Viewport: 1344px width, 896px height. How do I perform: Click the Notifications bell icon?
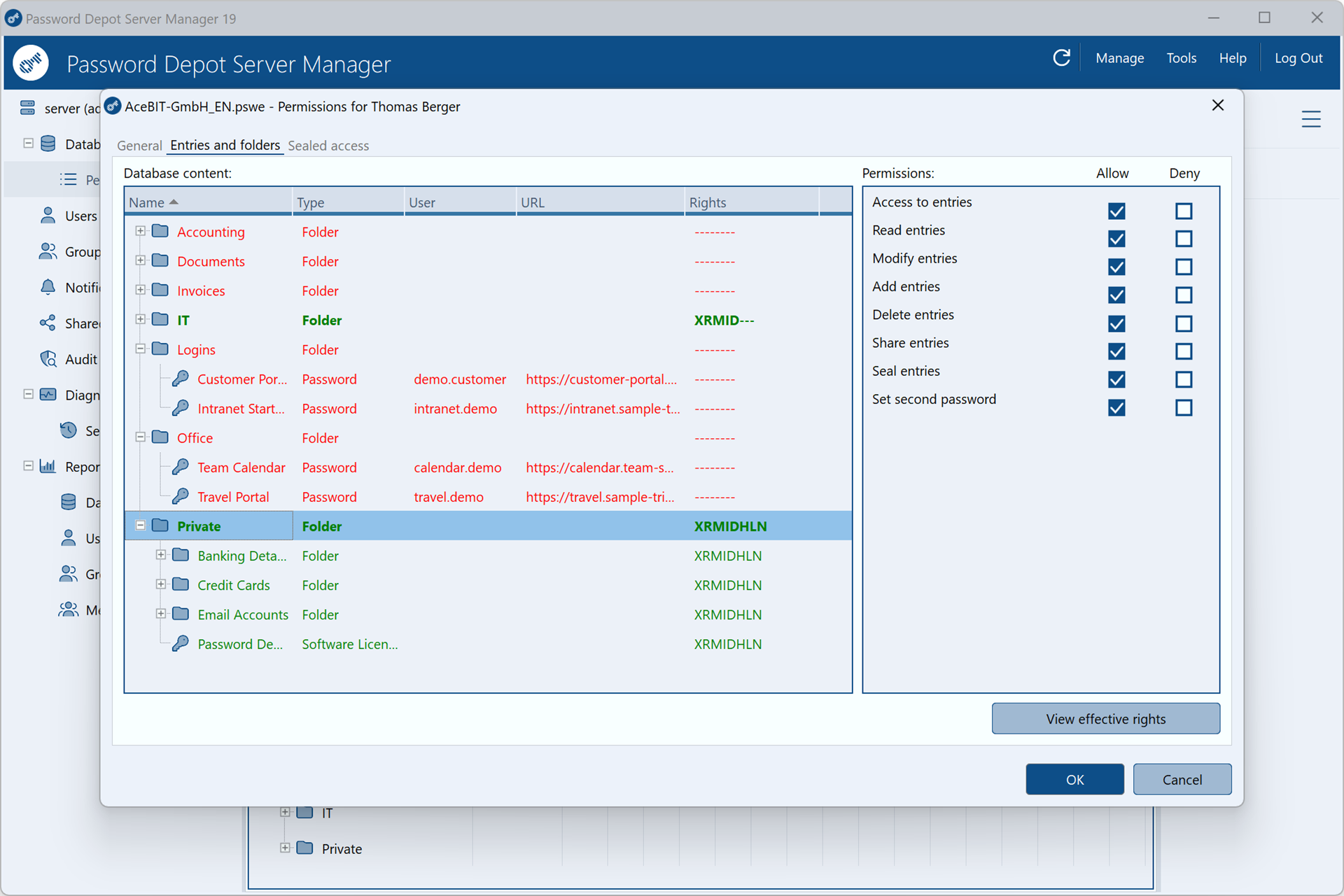click(48, 287)
